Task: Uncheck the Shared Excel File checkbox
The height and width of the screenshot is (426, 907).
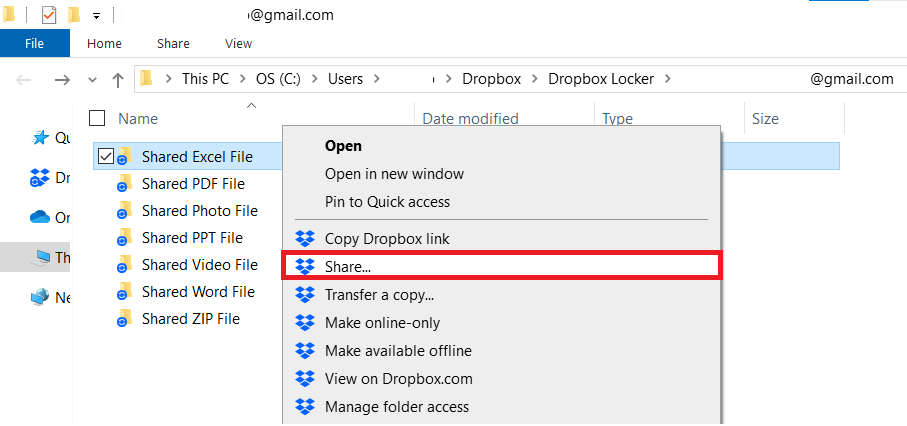Action: pos(106,155)
